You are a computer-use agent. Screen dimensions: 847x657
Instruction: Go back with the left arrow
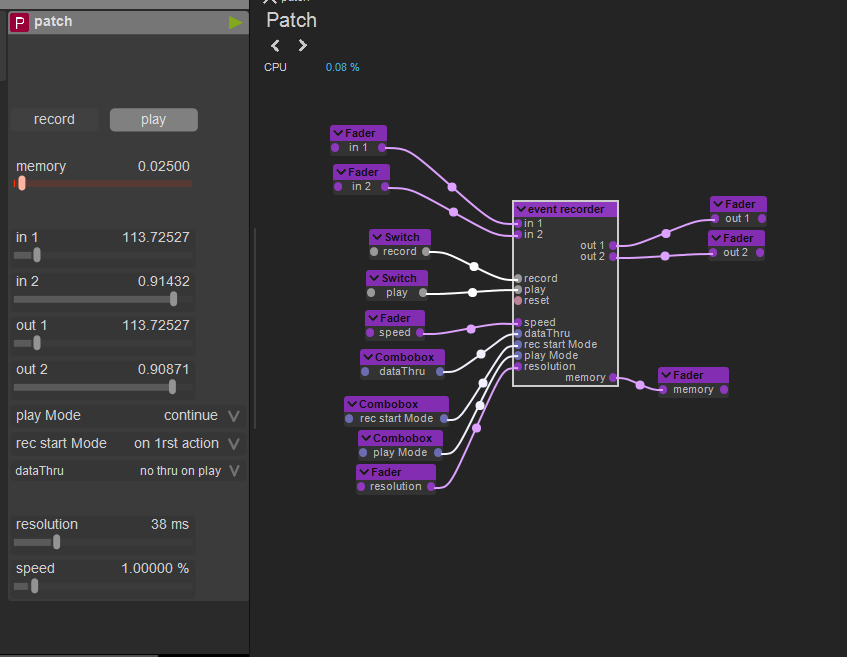tap(276, 45)
